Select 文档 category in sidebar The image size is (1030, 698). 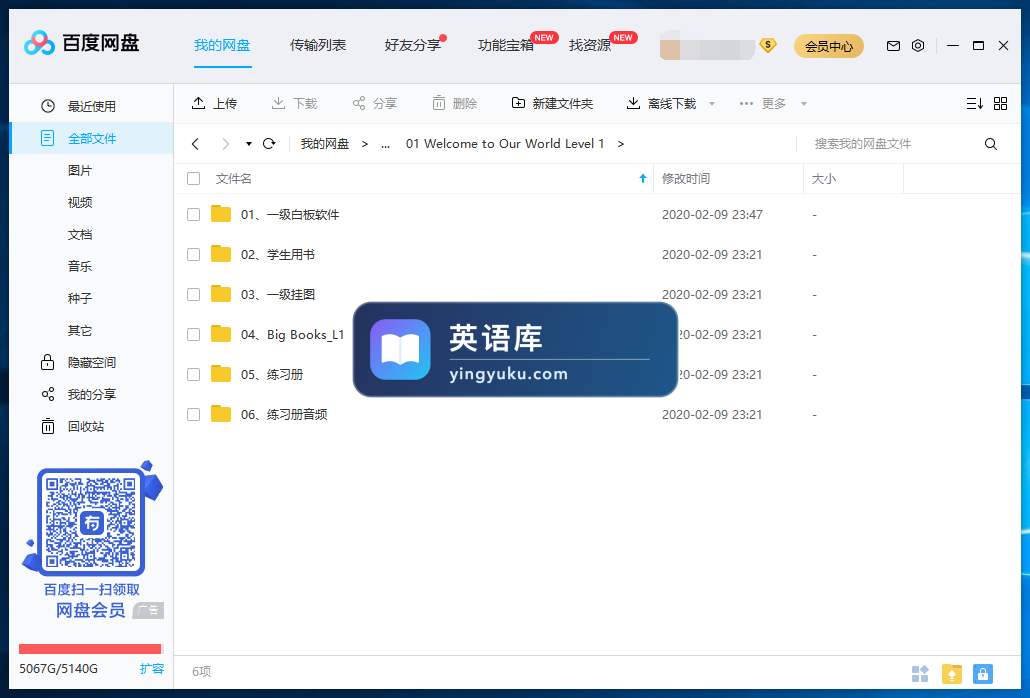[x=80, y=234]
